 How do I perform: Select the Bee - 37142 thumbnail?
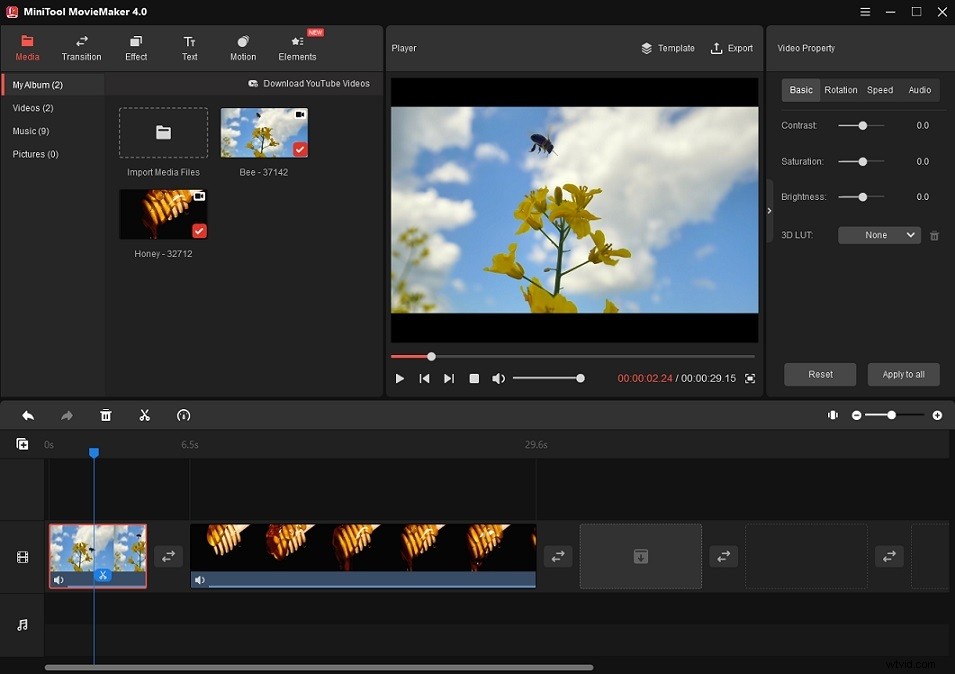263,131
